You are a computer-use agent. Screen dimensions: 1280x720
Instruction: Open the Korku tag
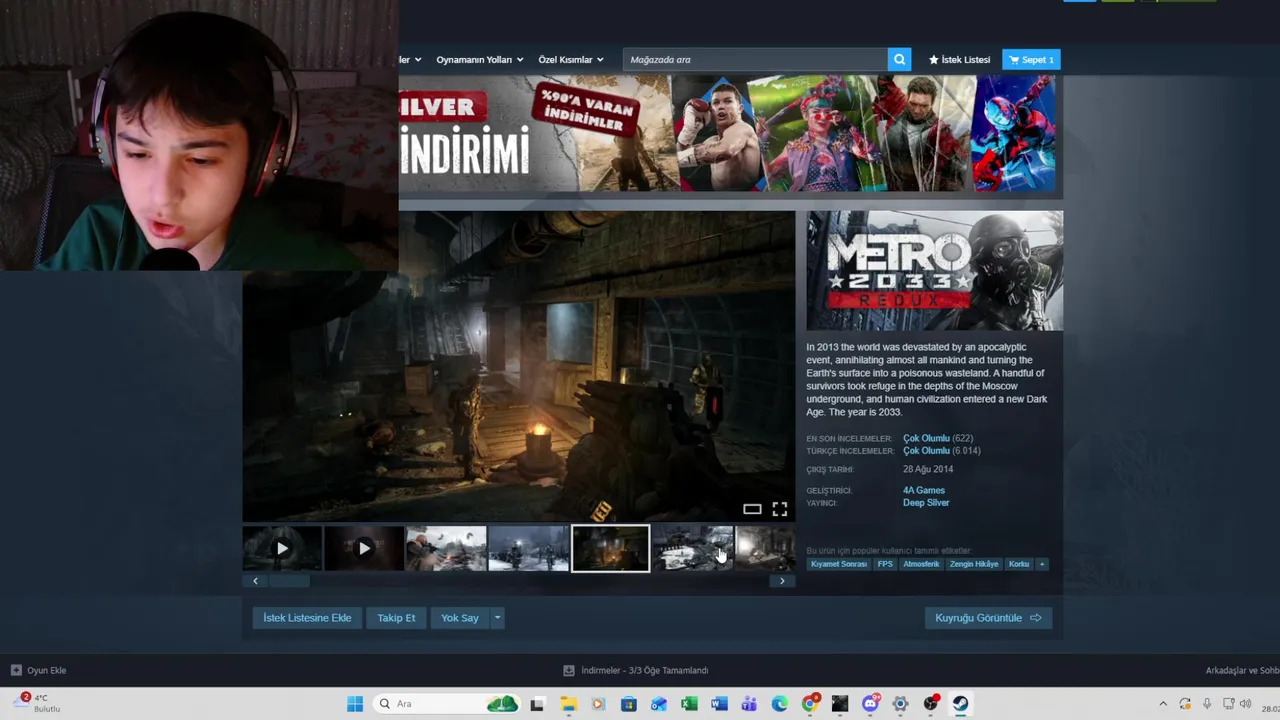click(x=1019, y=564)
